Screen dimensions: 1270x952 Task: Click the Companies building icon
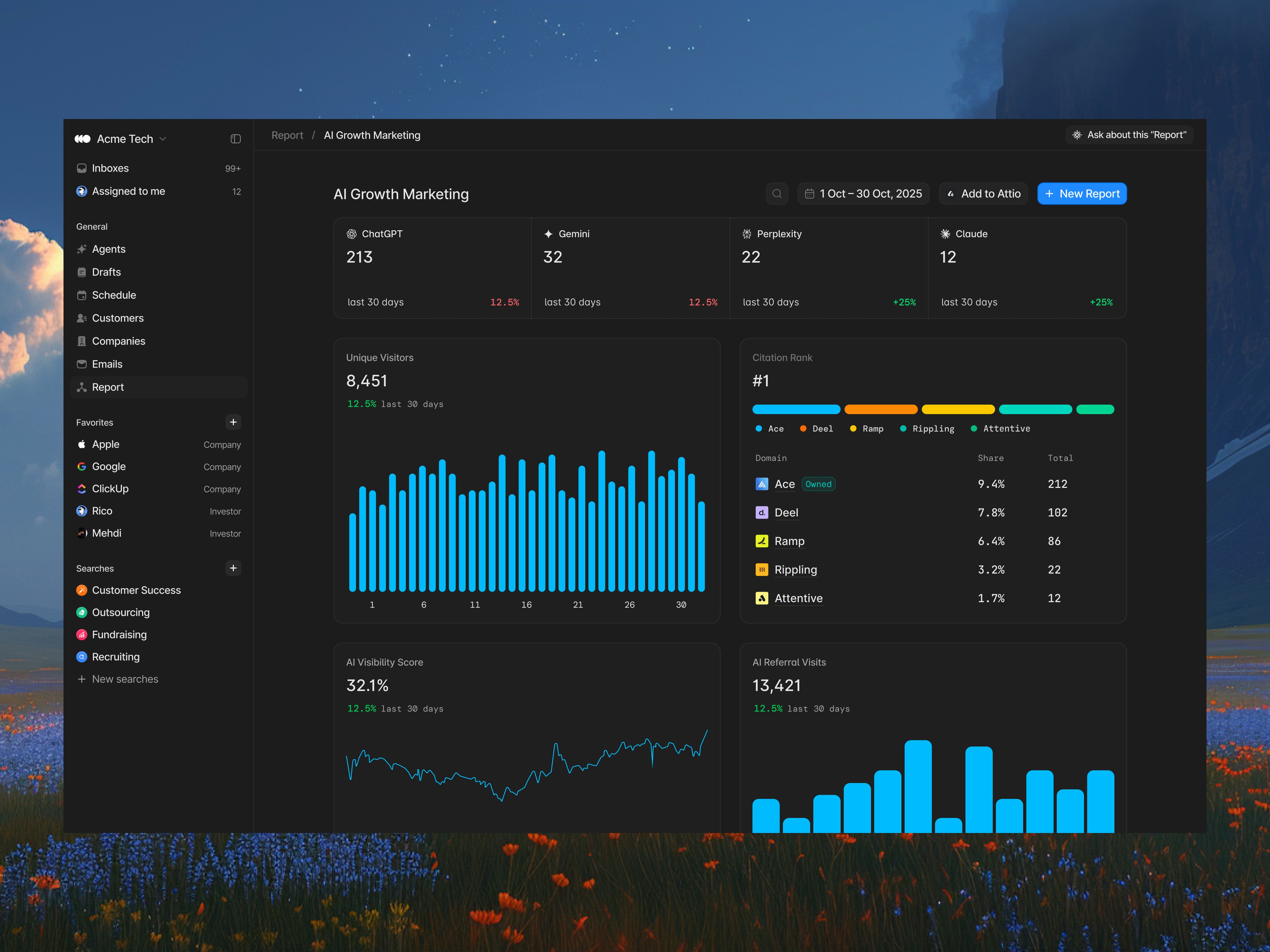pos(82,341)
